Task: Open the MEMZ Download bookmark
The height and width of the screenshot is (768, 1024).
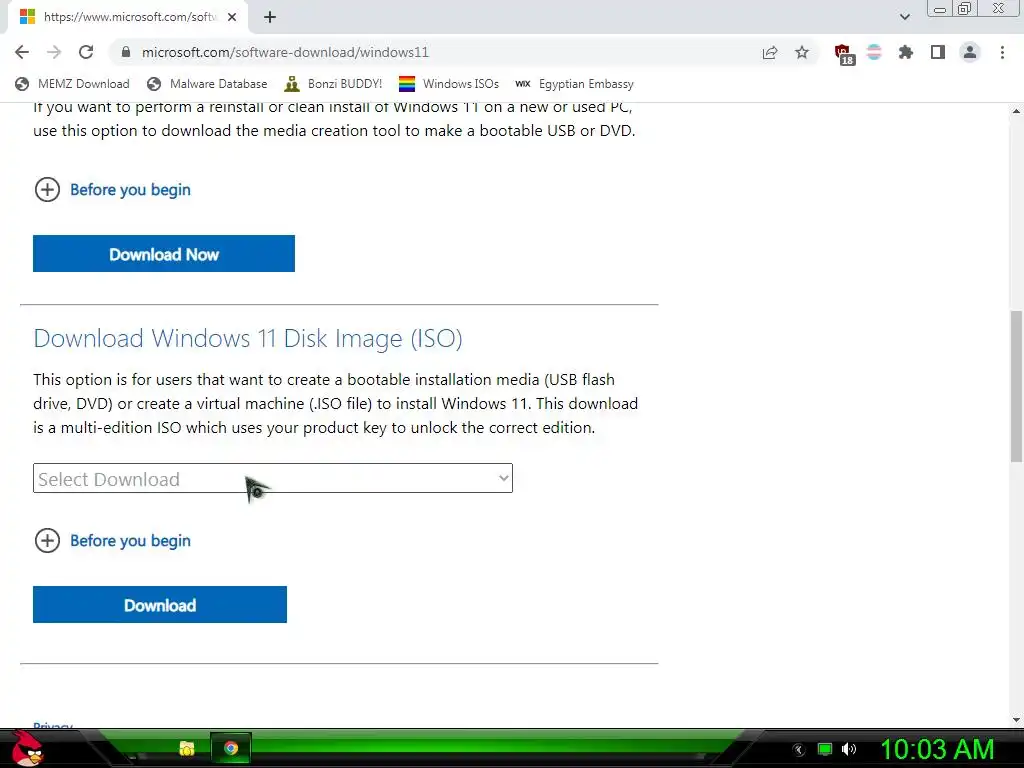Action: 72,84
